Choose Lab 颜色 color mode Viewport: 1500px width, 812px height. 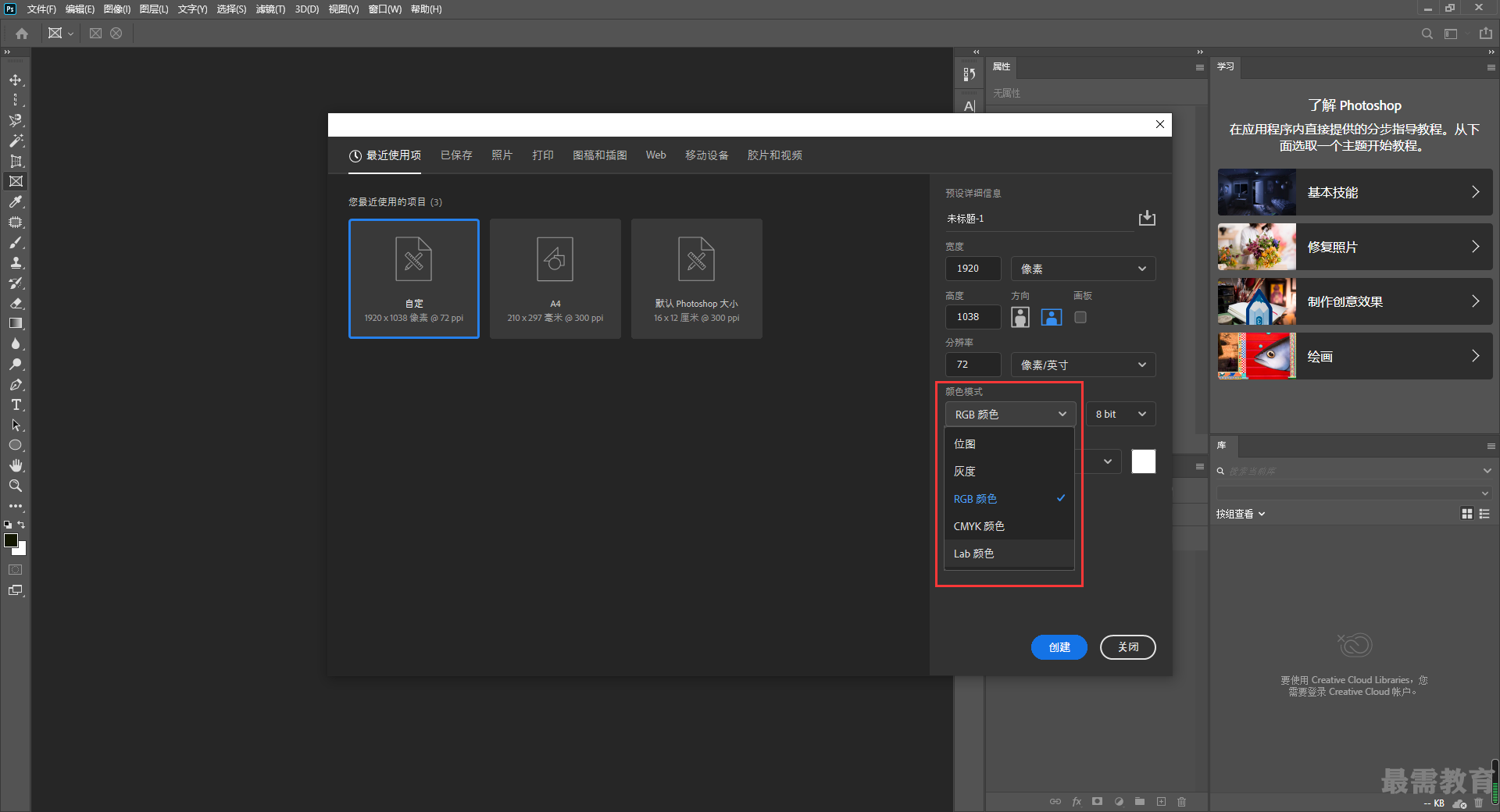click(1009, 554)
